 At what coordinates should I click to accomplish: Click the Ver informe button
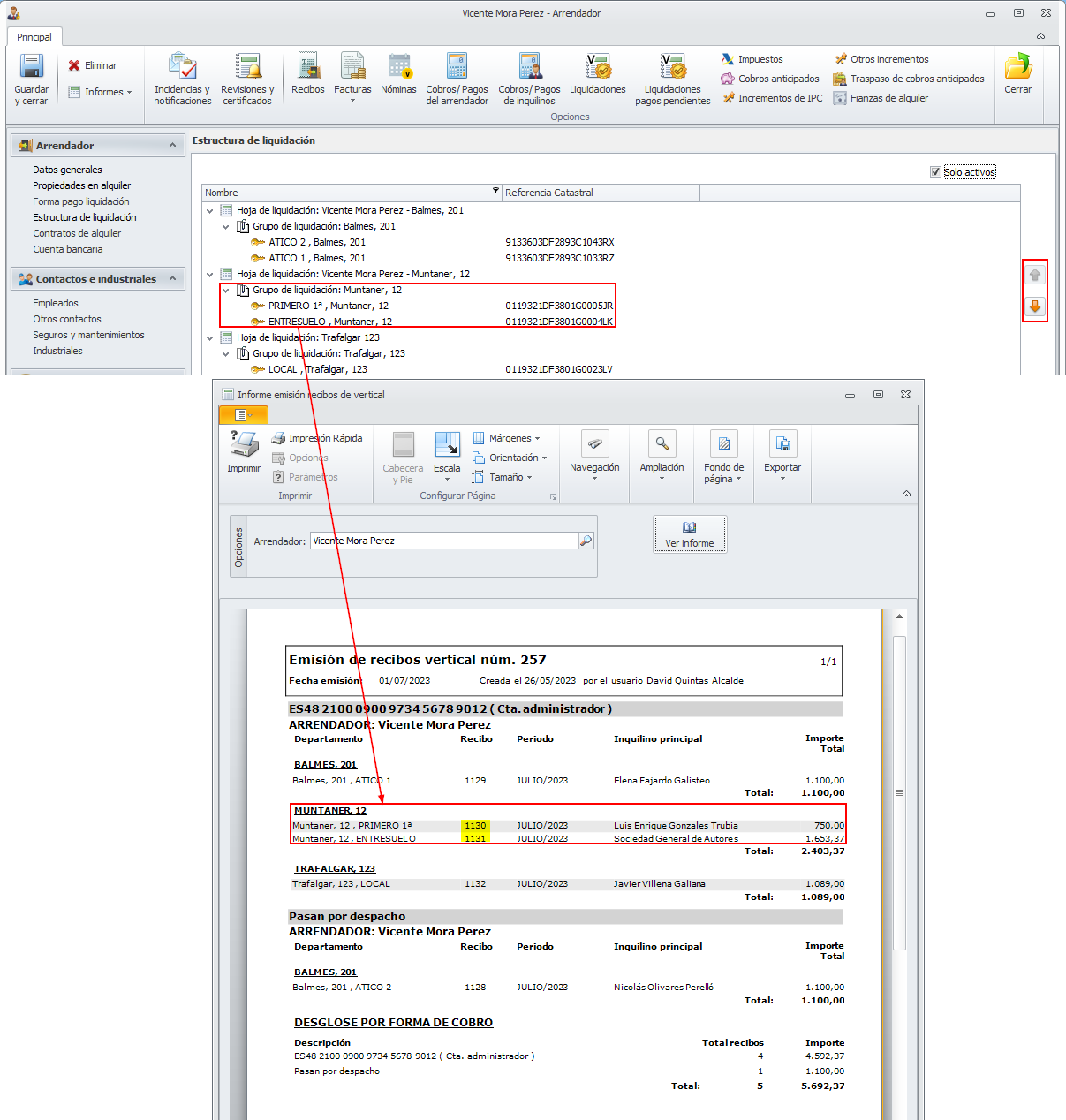(690, 534)
